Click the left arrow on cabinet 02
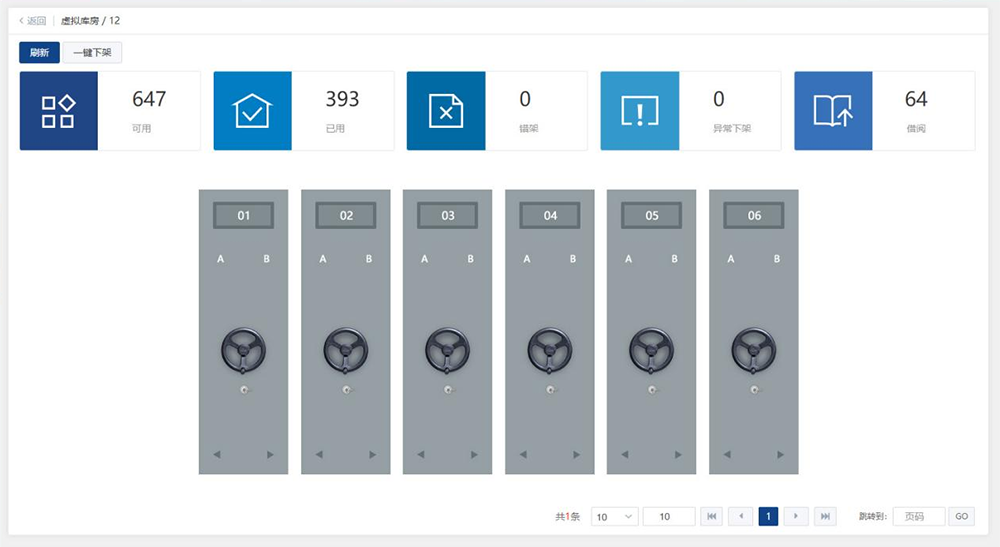The height and width of the screenshot is (547, 1000). coord(319,455)
